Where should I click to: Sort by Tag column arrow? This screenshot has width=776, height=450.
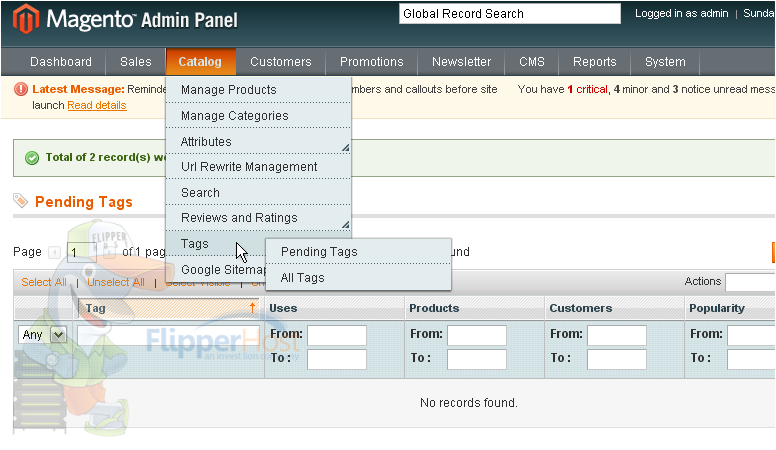point(252,307)
